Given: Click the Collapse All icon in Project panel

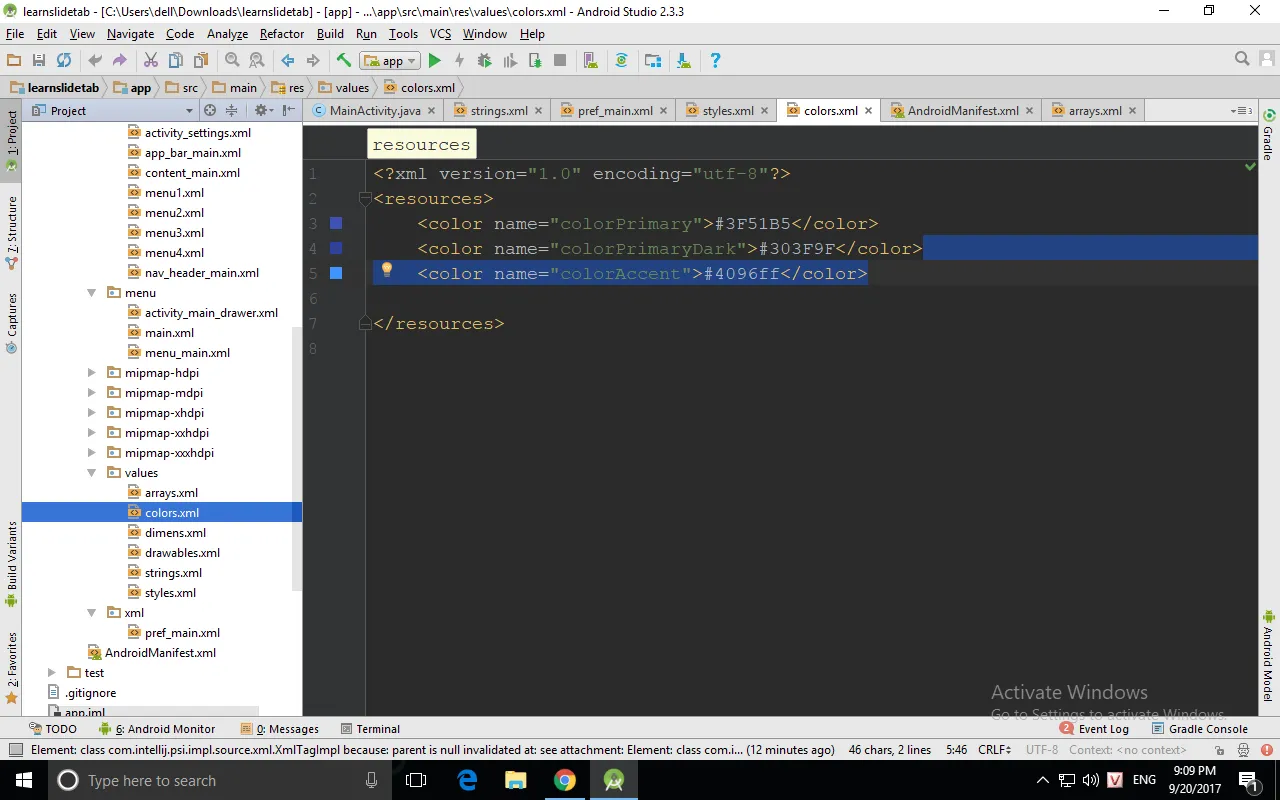Looking at the screenshot, I should 232,110.
